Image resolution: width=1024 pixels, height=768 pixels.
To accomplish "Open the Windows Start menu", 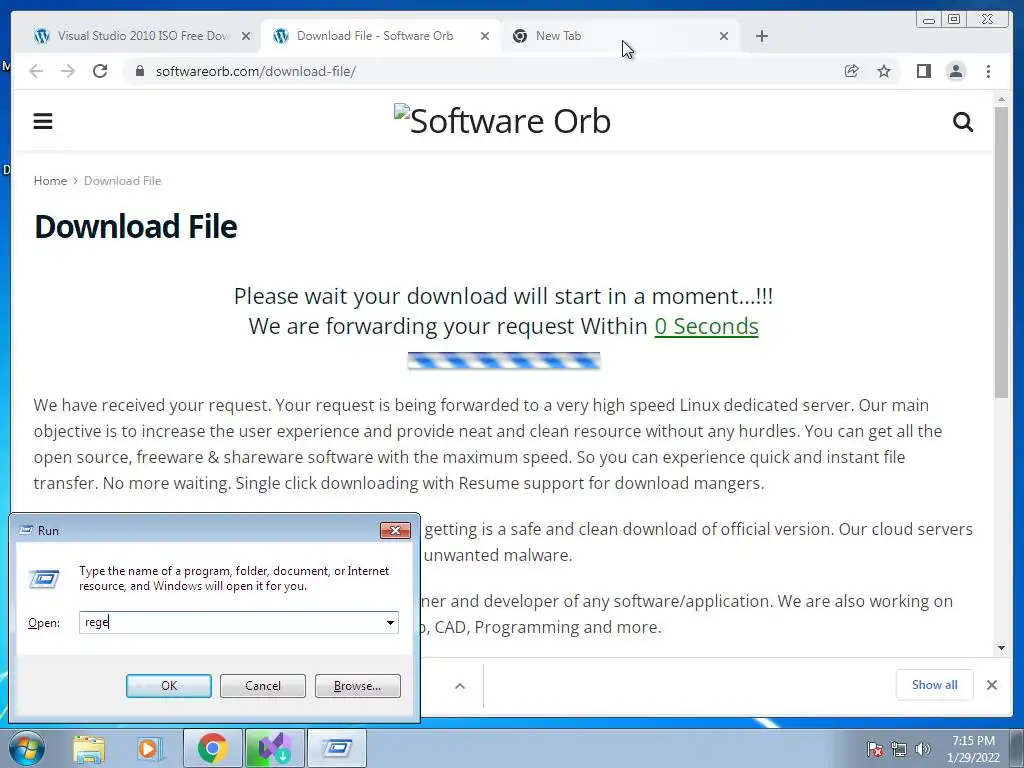I will [x=26, y=748].
